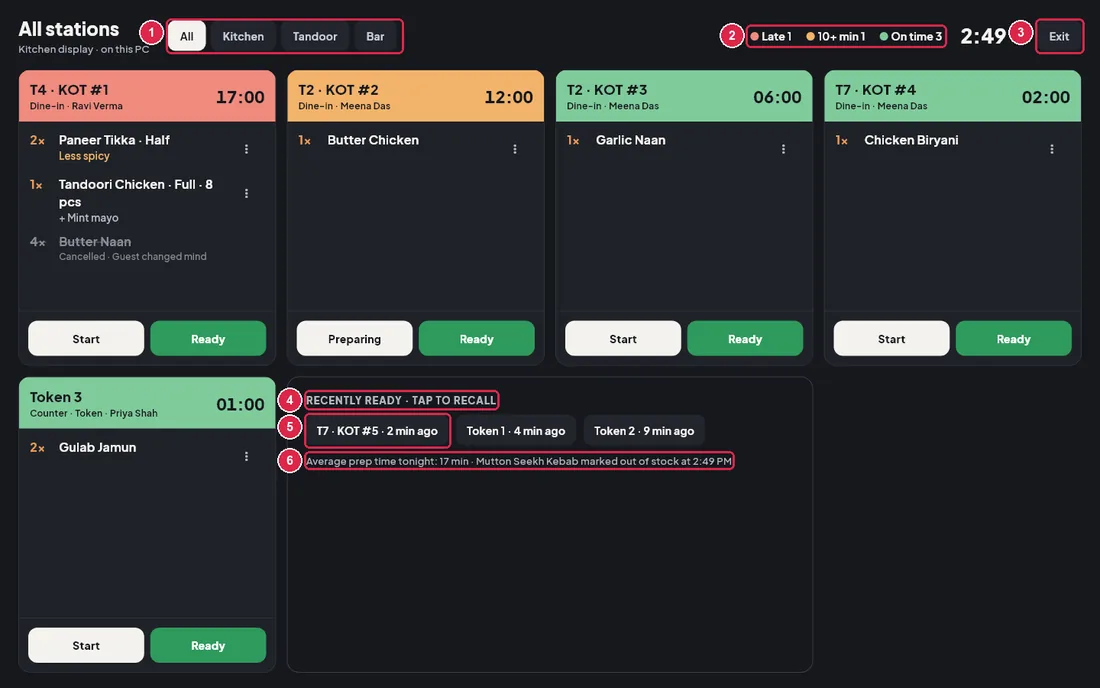The height and width of the screenshot is (688, 1100).
Task: Mark T2 KOT #2 as Ready
Action: [477, 339]
